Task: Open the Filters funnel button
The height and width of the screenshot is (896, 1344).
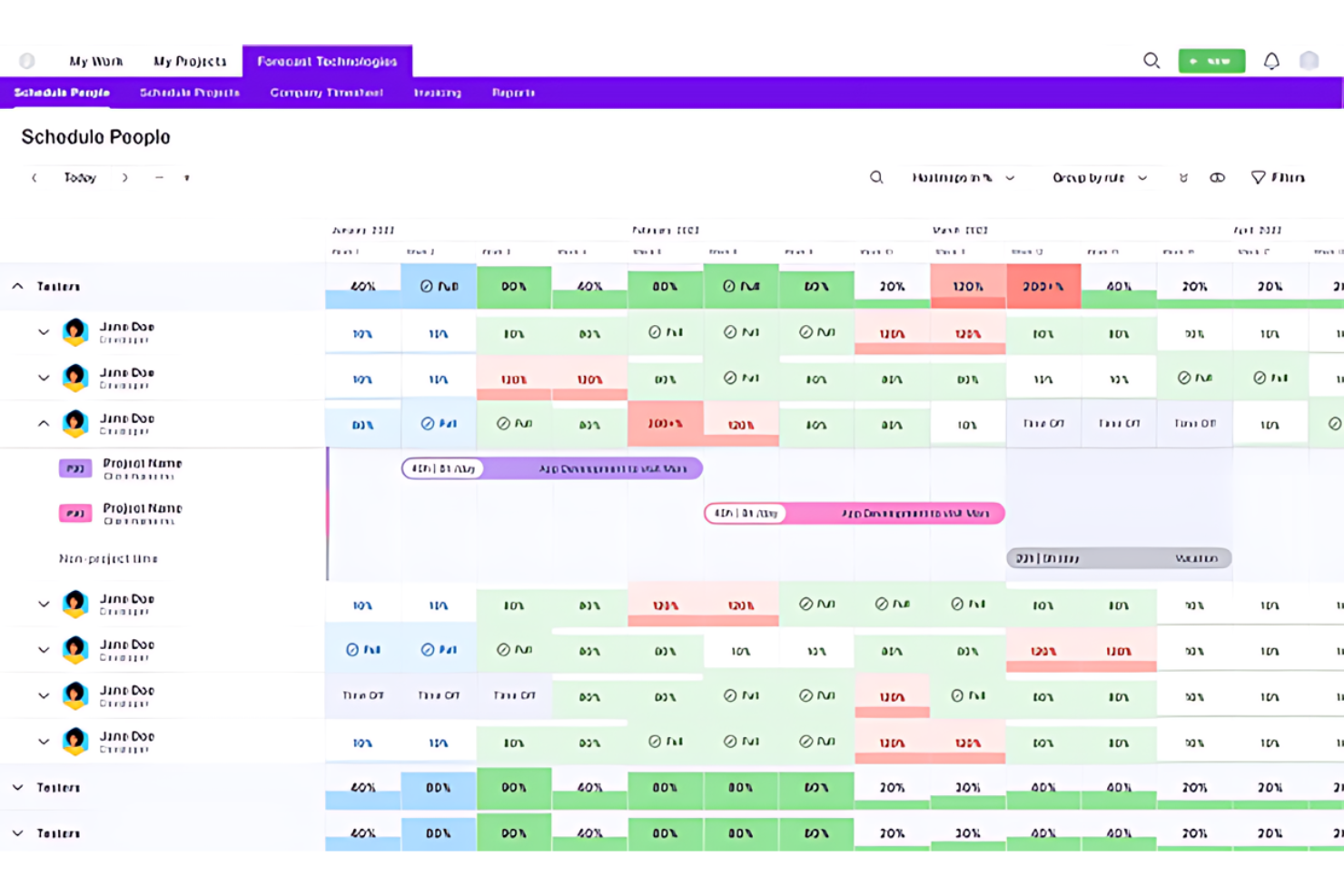Action: click(1278, 178)
